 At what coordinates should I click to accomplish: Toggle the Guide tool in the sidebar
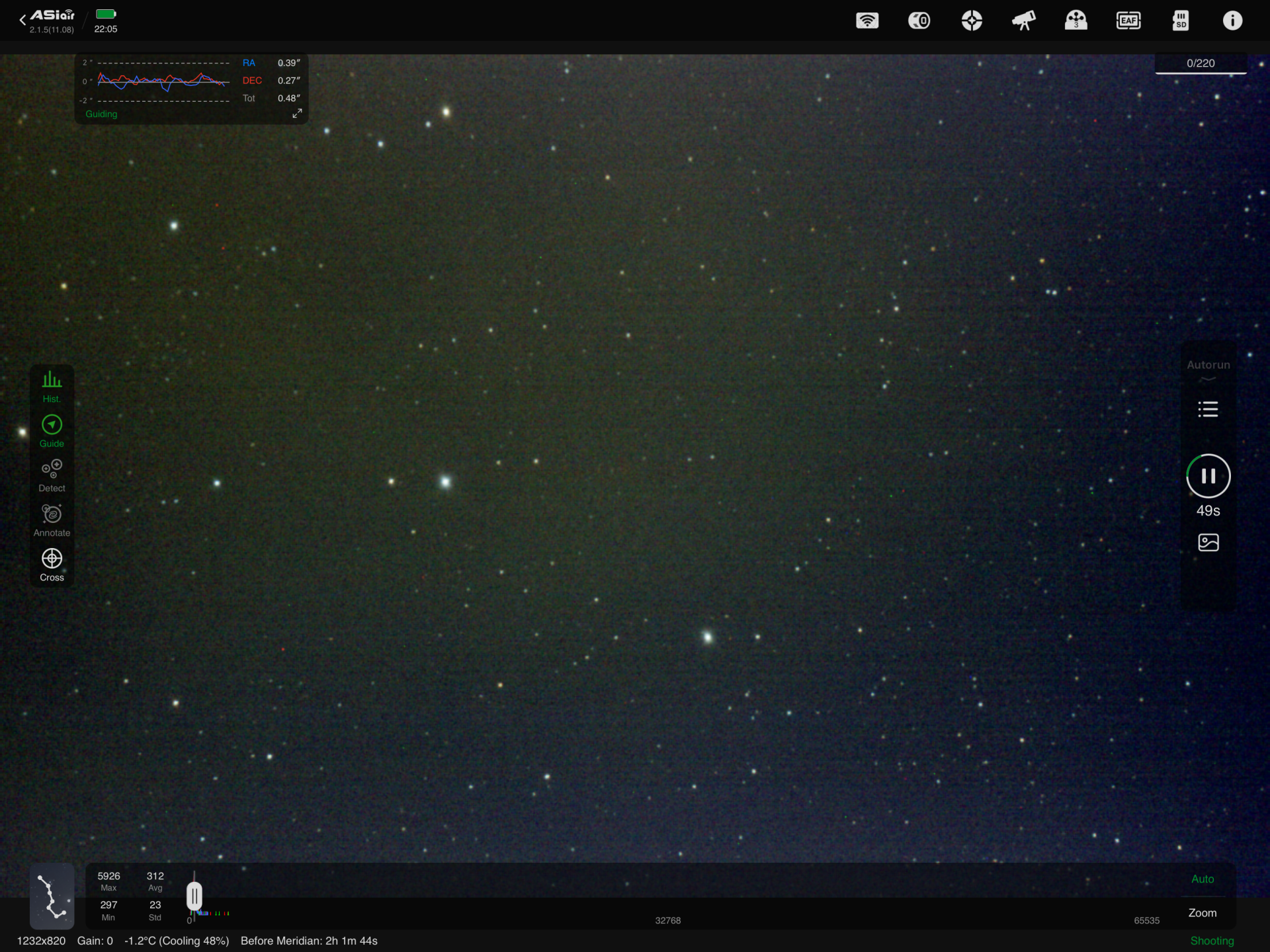click(52, 432)
